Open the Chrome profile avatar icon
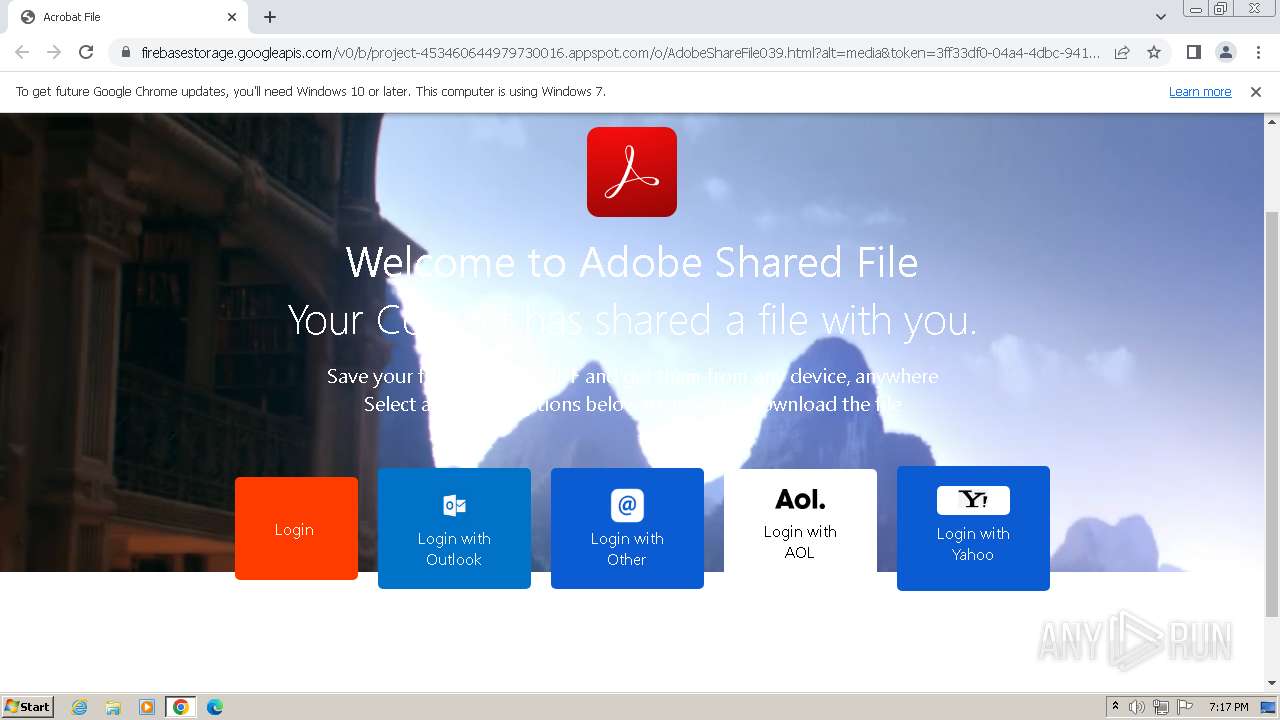Viewport: 1280px width, 720px height. point(1225,52)
